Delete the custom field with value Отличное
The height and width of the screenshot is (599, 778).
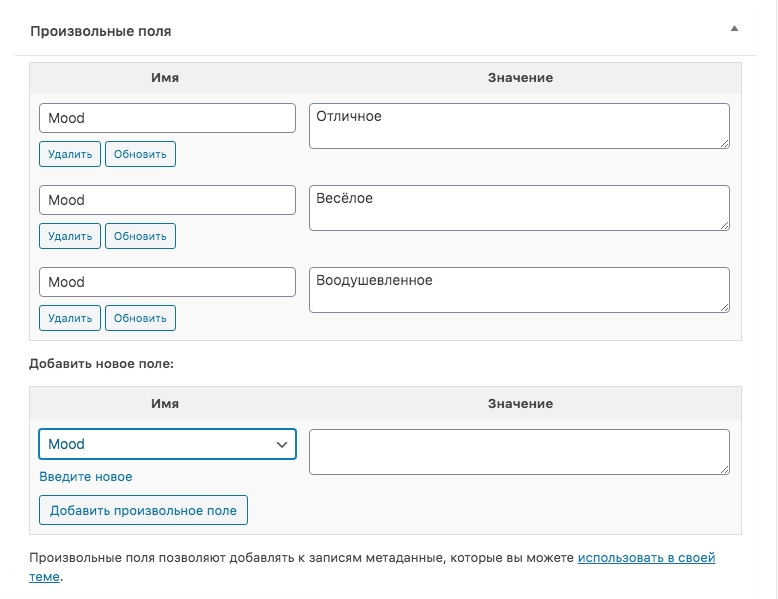70,154
